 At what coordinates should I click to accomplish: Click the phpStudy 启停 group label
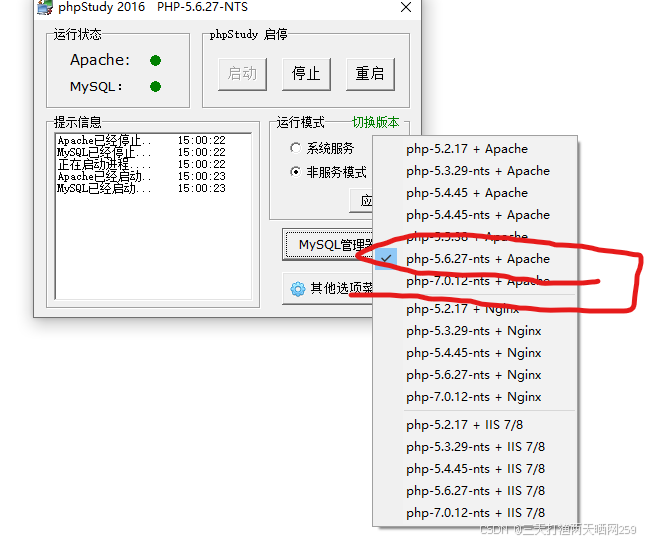pos(248,34)
